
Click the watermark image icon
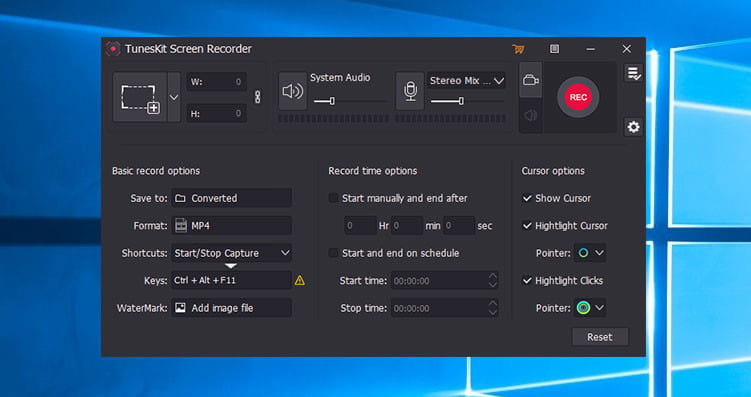tap(180, 307)
